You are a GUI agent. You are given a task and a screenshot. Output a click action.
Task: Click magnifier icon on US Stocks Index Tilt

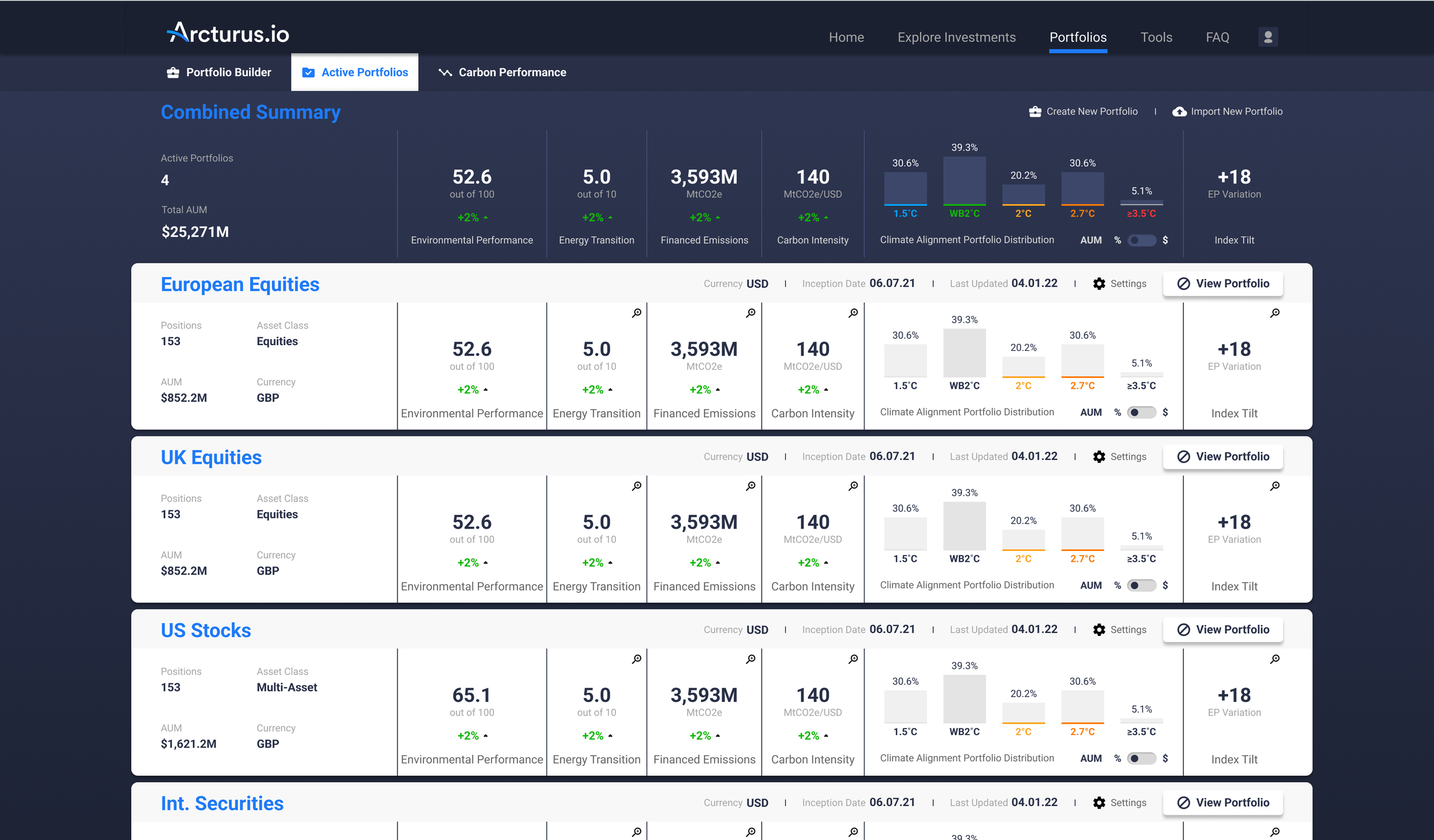coord(1275,659)
